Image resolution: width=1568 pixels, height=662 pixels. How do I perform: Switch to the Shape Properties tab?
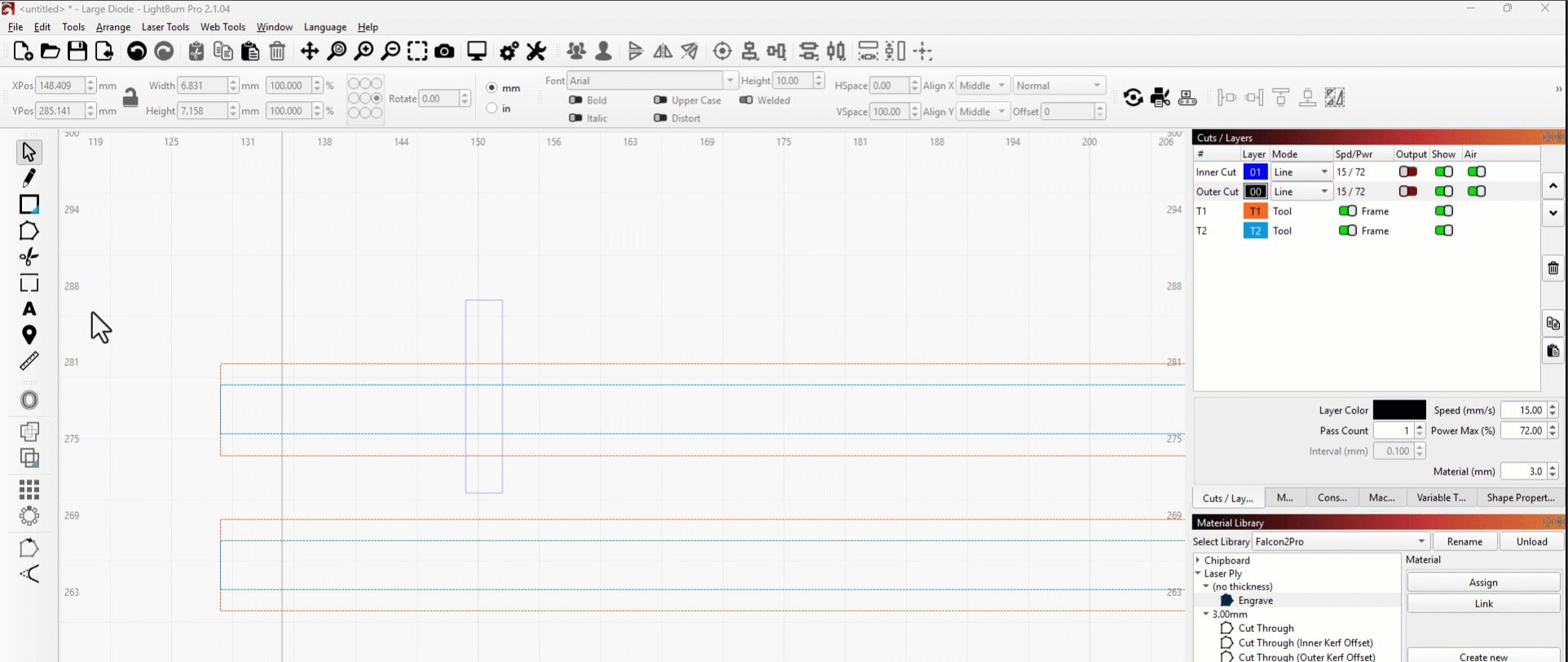[1521, 497]
